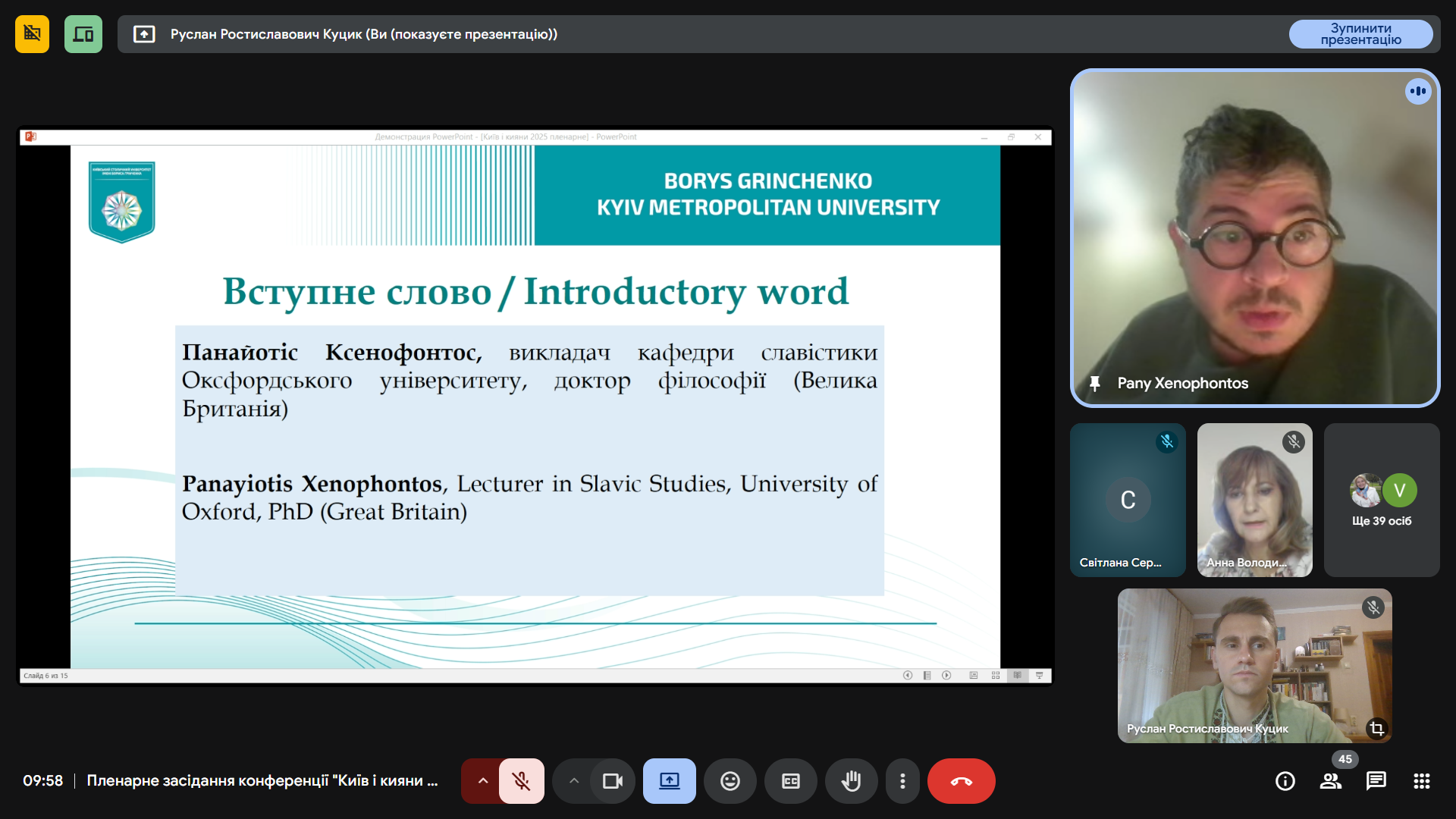Leave the call with the red button
1456x819 pixels.
961,781
